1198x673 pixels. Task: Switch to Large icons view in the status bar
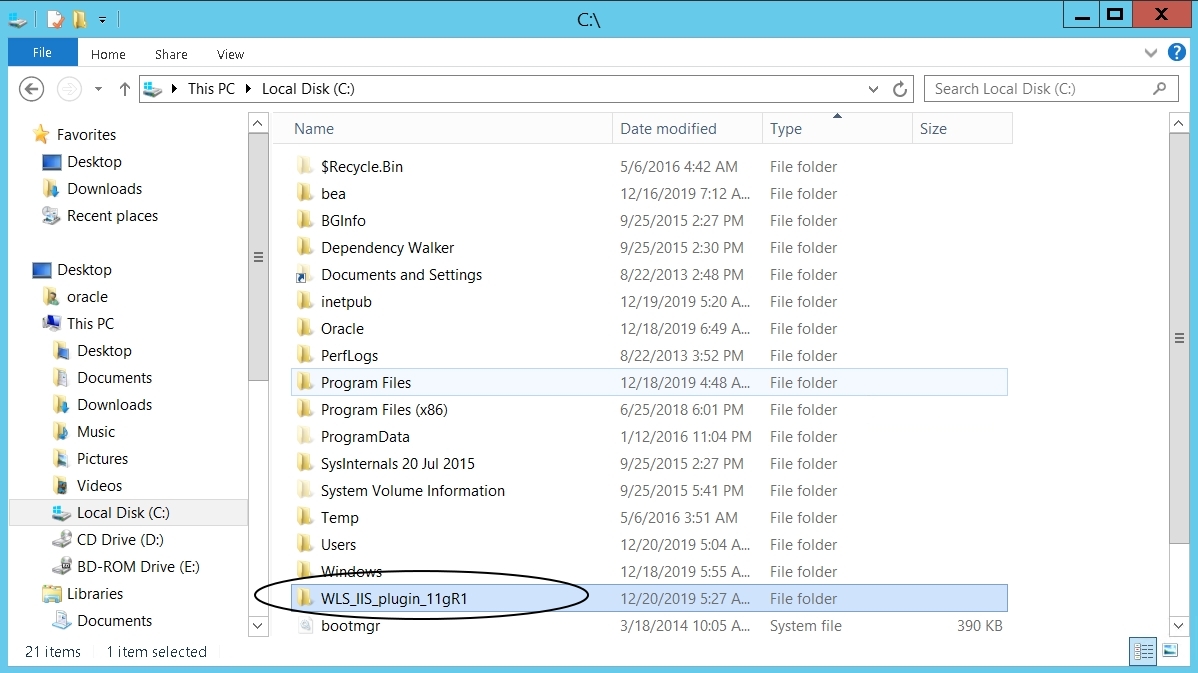[x=1170, y=651]
